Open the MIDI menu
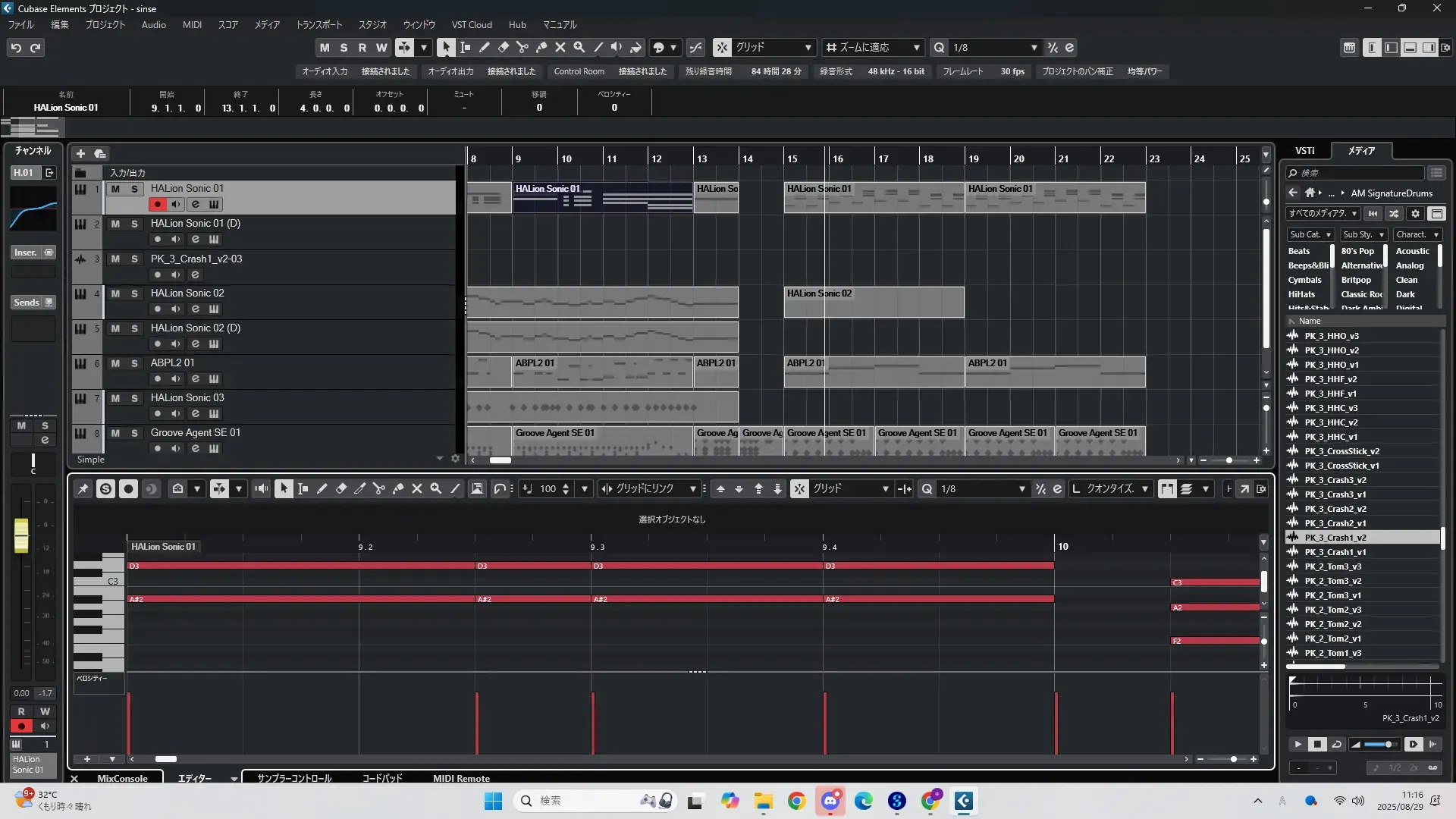 [x=192, y=24]
